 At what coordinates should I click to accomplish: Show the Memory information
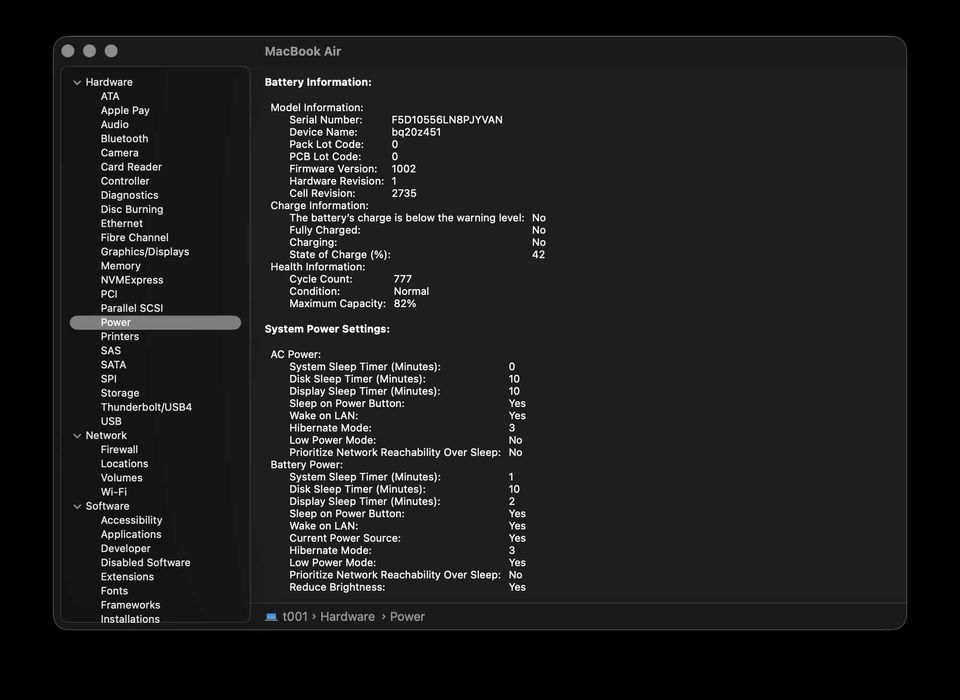121,266
